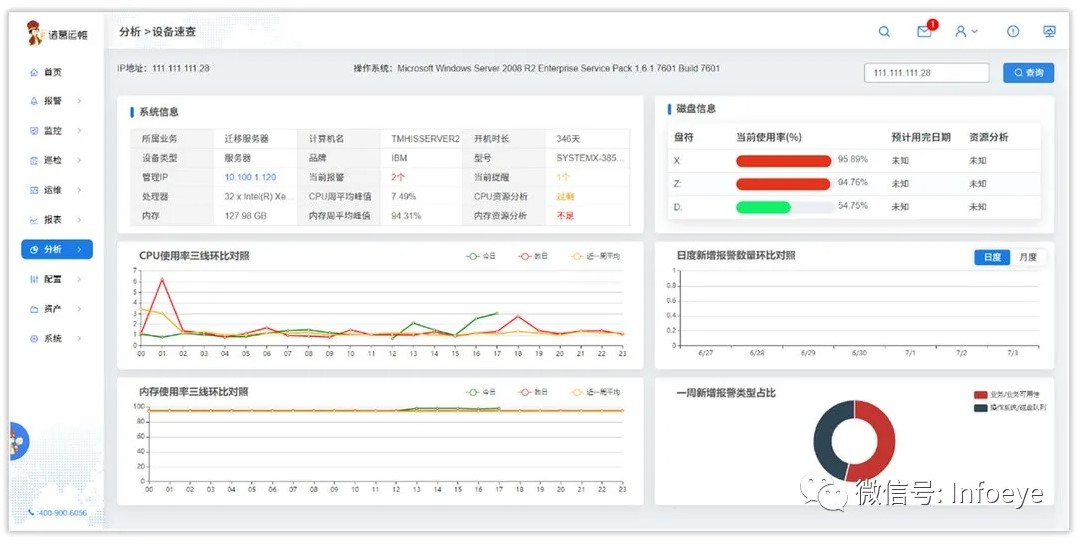1079x544 pixels.
Task: Click the search magnifier icon in header
Action: tap(884, 32)
